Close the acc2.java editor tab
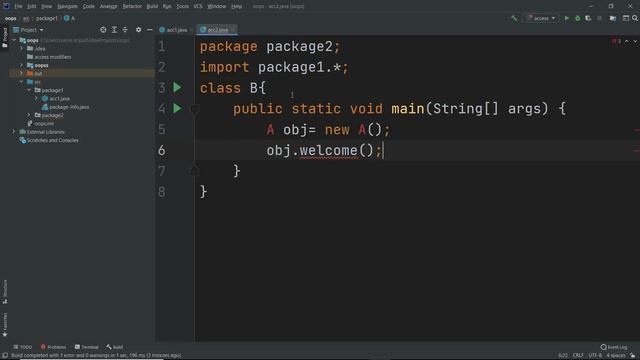This screenshot has width=640, height=360. click(233, 30)
